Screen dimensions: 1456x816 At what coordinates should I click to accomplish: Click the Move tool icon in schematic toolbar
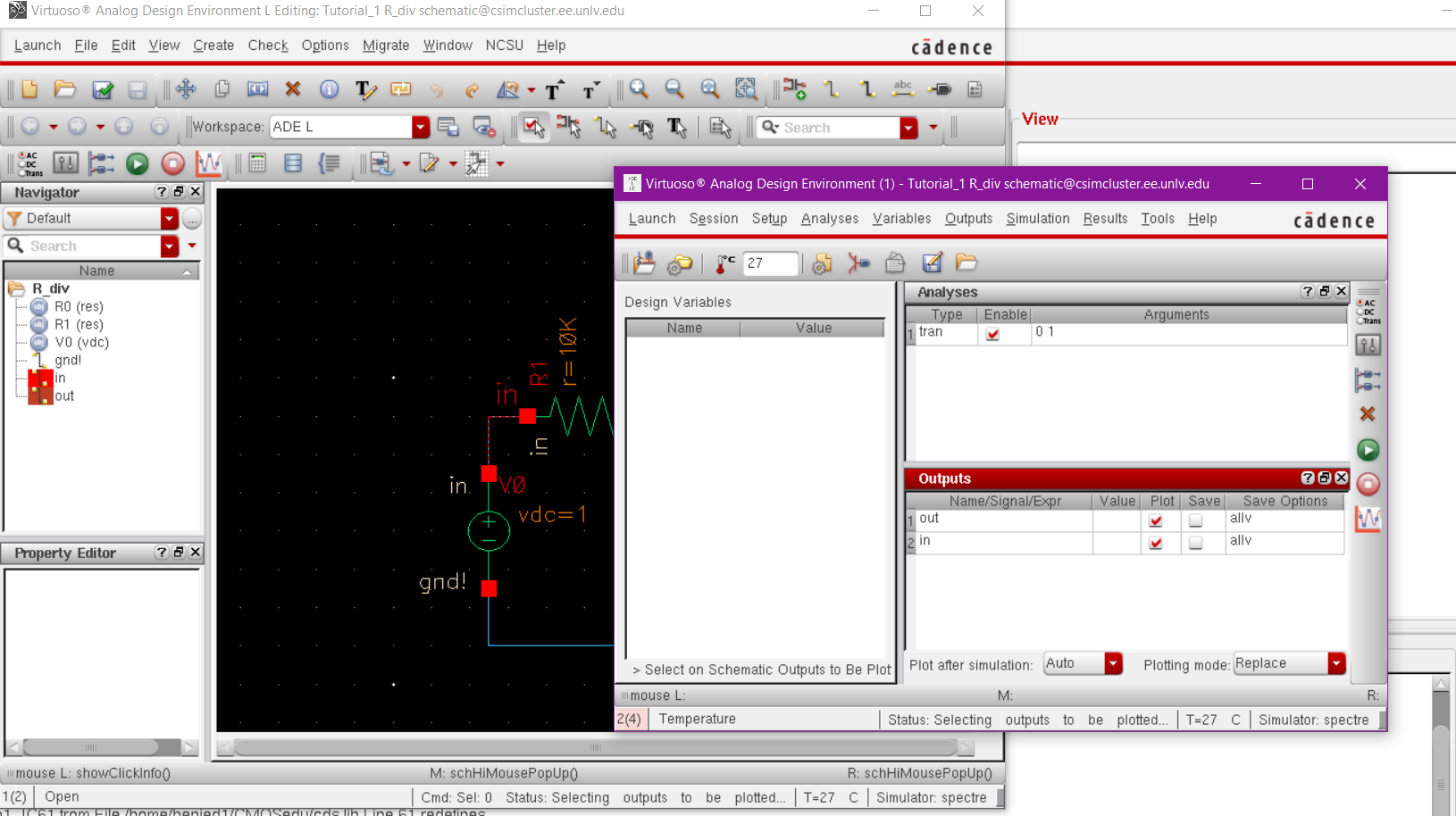click(186, 89)
